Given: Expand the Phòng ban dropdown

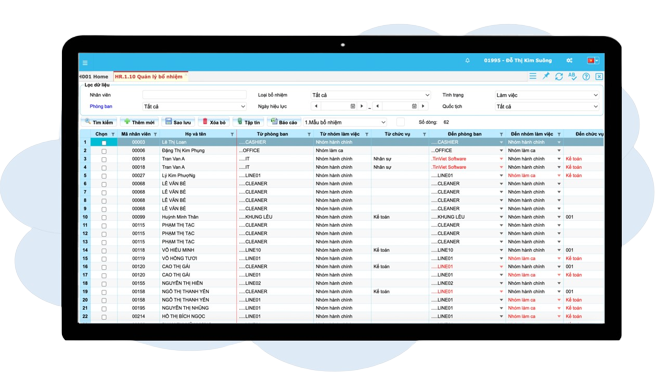Looking at the screenshot, I should click(194, 107).
